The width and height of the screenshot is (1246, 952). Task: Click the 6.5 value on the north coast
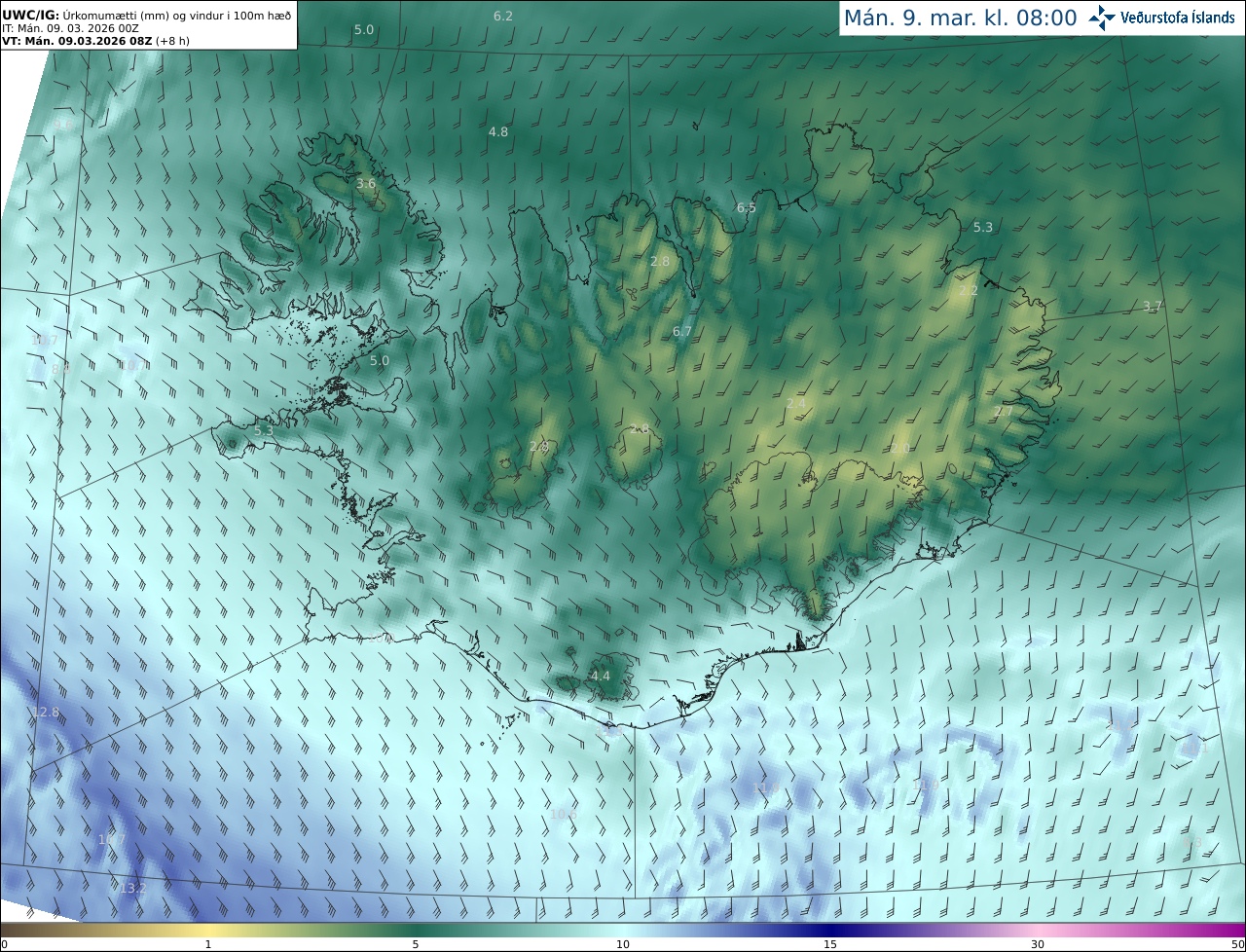tap(747, 207)
